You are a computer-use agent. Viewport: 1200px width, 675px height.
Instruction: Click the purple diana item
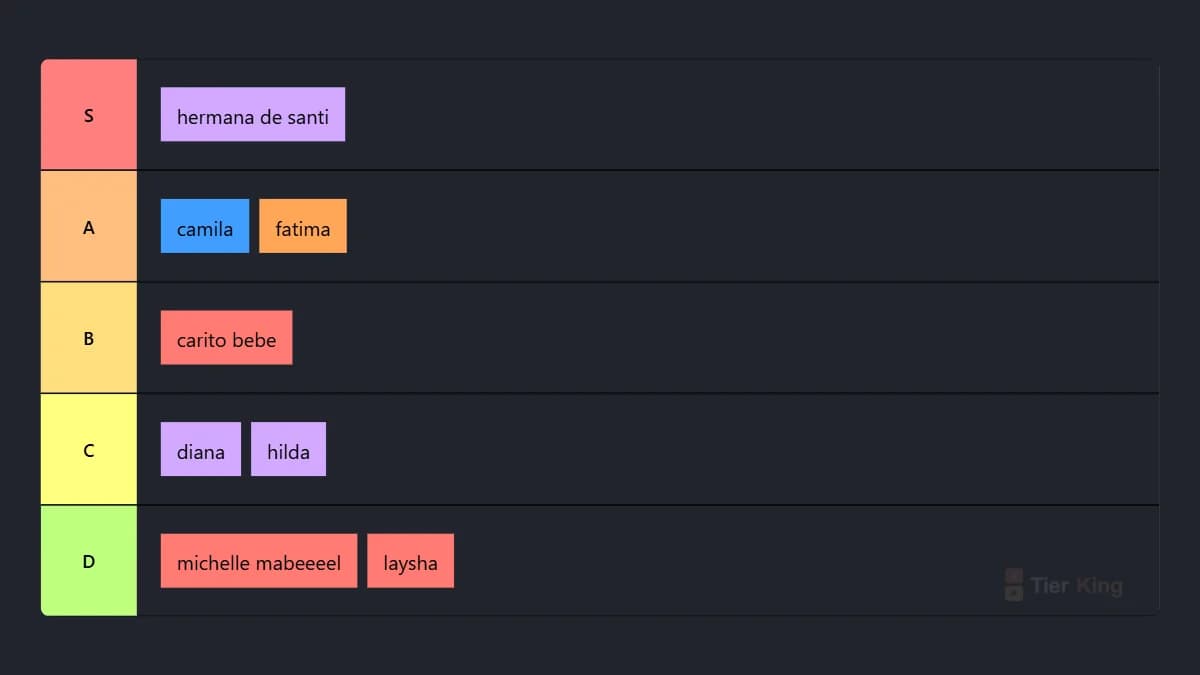201,449
